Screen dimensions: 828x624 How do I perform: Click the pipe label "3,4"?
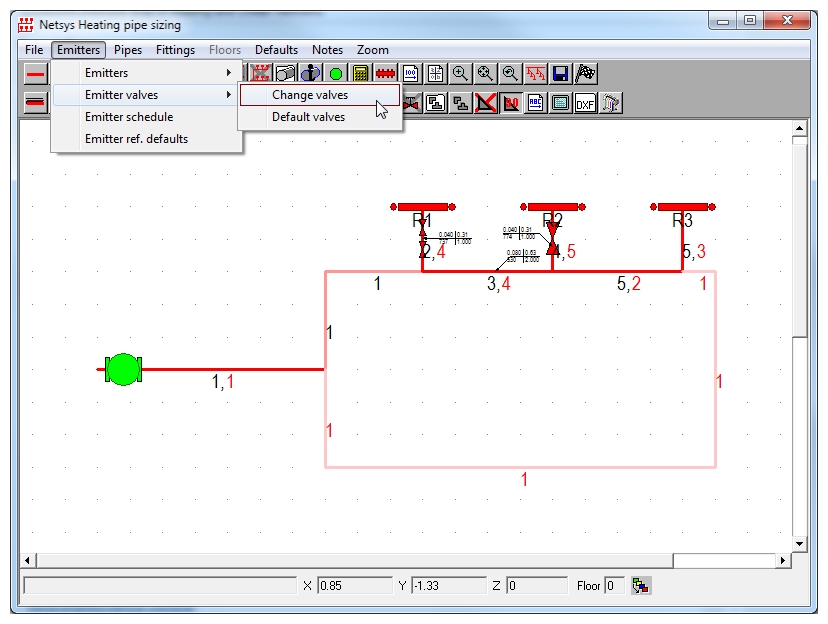pos(498,284)
